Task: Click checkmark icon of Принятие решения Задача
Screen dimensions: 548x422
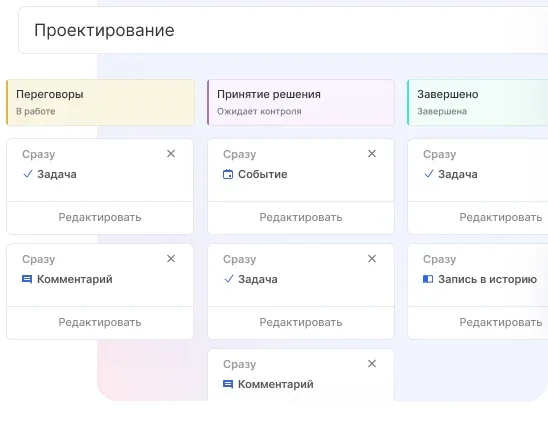Action: 229,279
